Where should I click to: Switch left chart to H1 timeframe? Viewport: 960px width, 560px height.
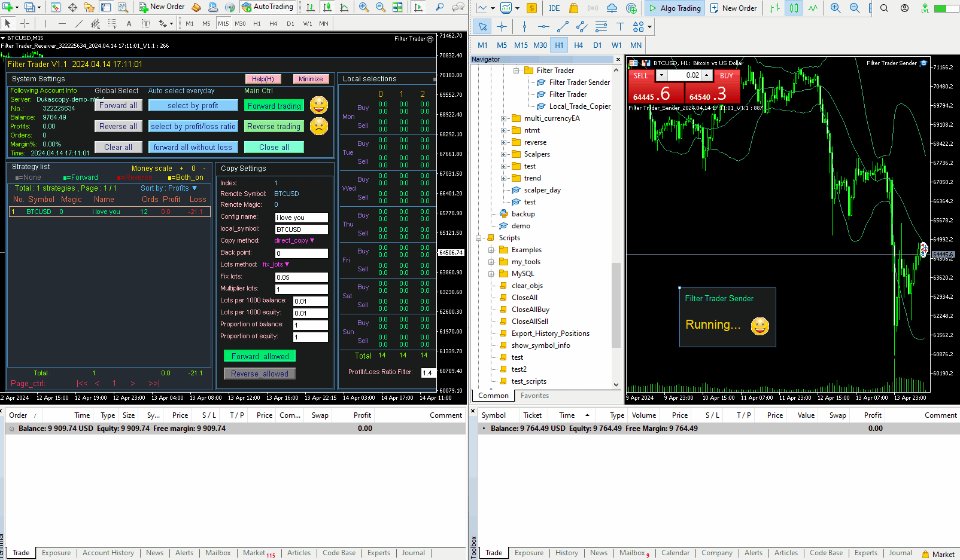coord(257,23)
